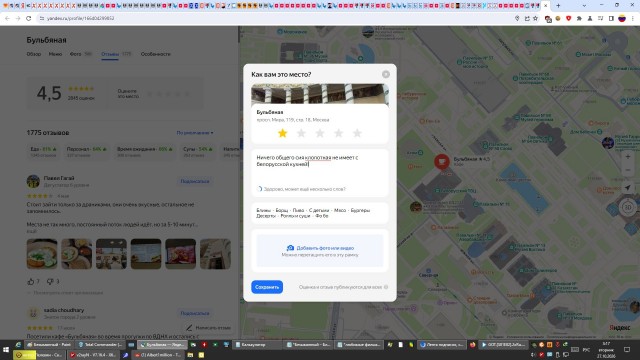The width and height of the screenshot is (640, 360).
Task: Filter reviews by 'Время ожидания' chip
Action: coord(144,151)
